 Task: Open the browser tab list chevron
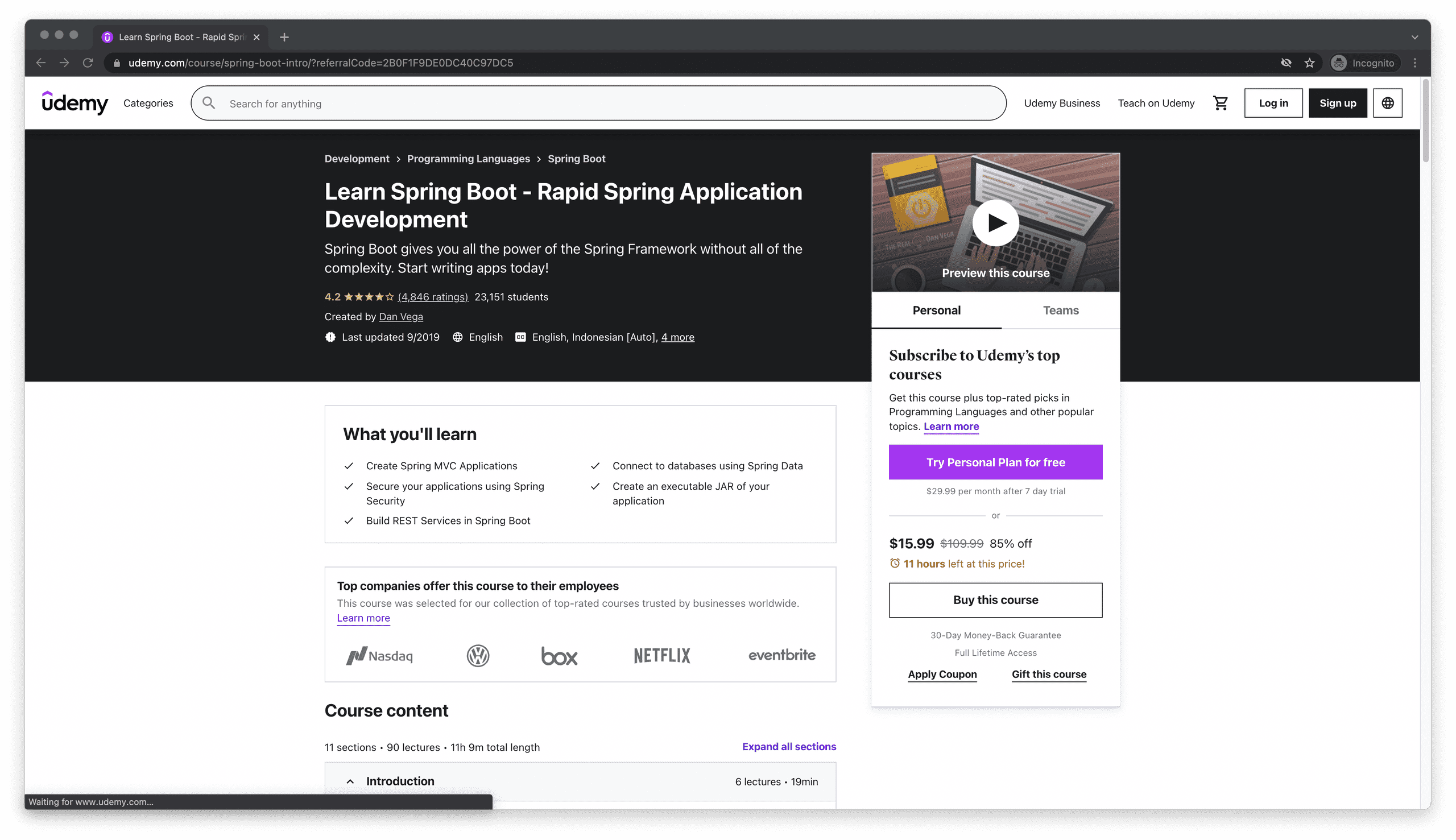pyautogui.click(x=1414, y=36)
